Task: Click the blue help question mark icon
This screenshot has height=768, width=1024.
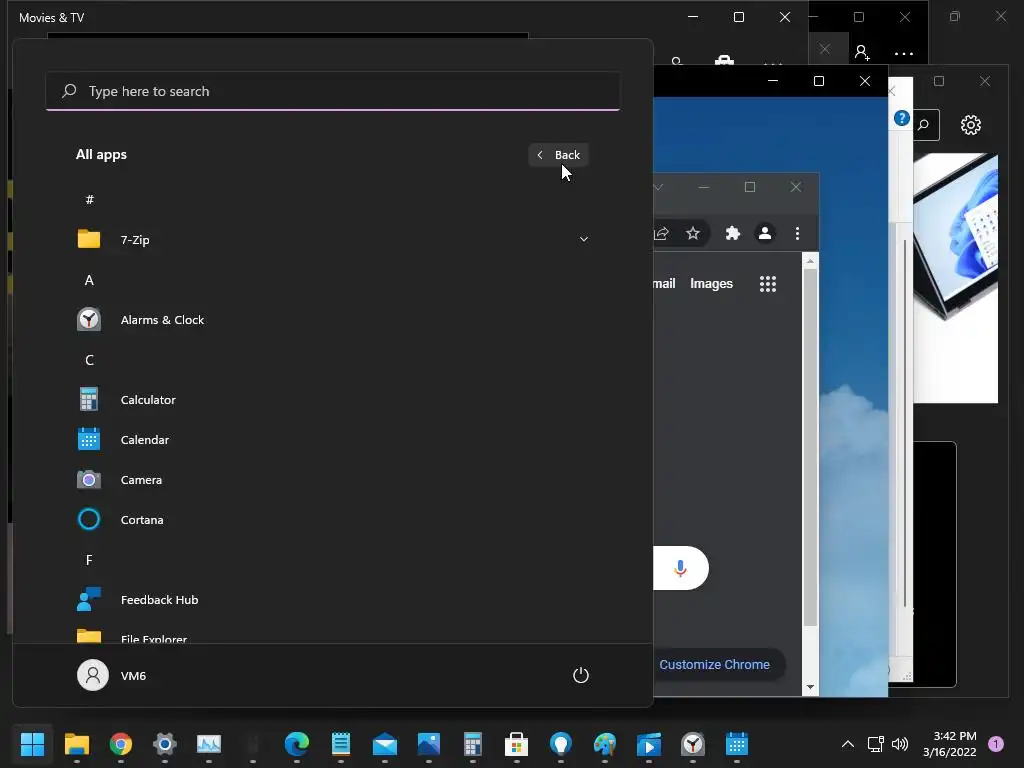Action: (x=902, y=118)
